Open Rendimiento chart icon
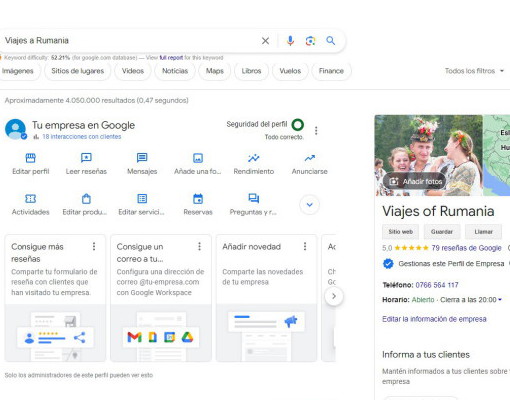Image resolution: width=510 pixels, height=400 pixels. (254, 158)
